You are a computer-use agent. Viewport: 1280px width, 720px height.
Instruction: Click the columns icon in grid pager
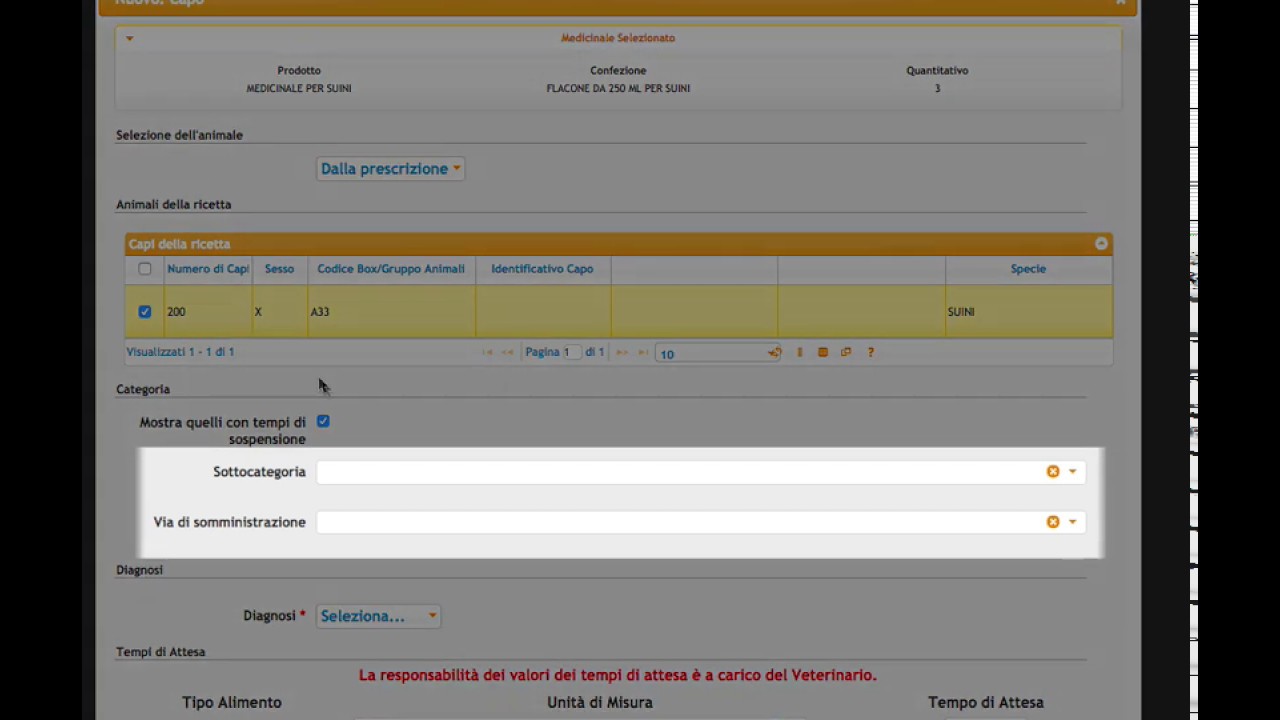pyautogui.click(x=799, y=353)
